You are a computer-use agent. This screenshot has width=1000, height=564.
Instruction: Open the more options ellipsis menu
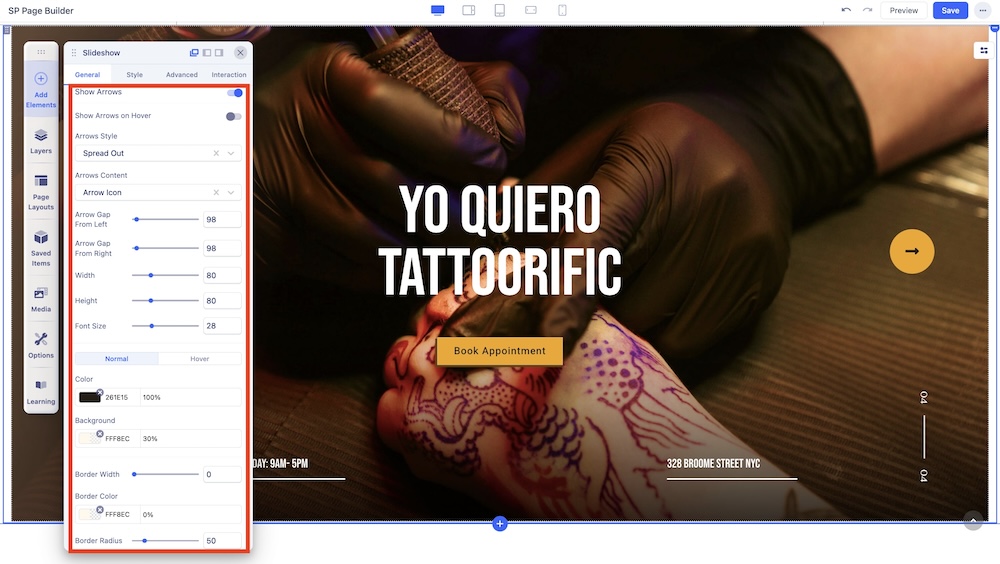click(982, 10)
